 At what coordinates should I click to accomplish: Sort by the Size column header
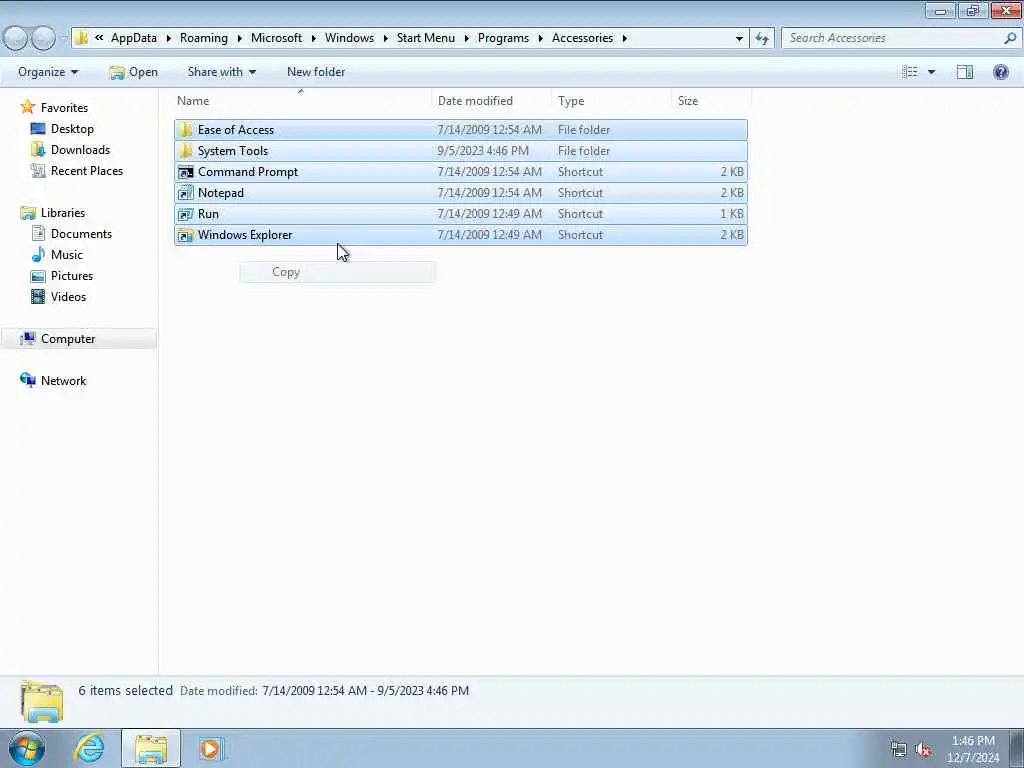[711, 101]
